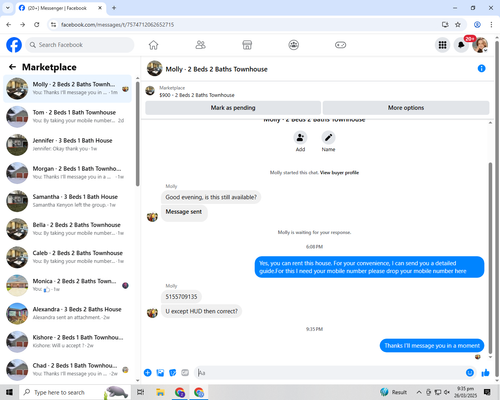The image size is (500, 400).
Task: Click the phone number message 5155709135
Action: (x=181, y=297)
